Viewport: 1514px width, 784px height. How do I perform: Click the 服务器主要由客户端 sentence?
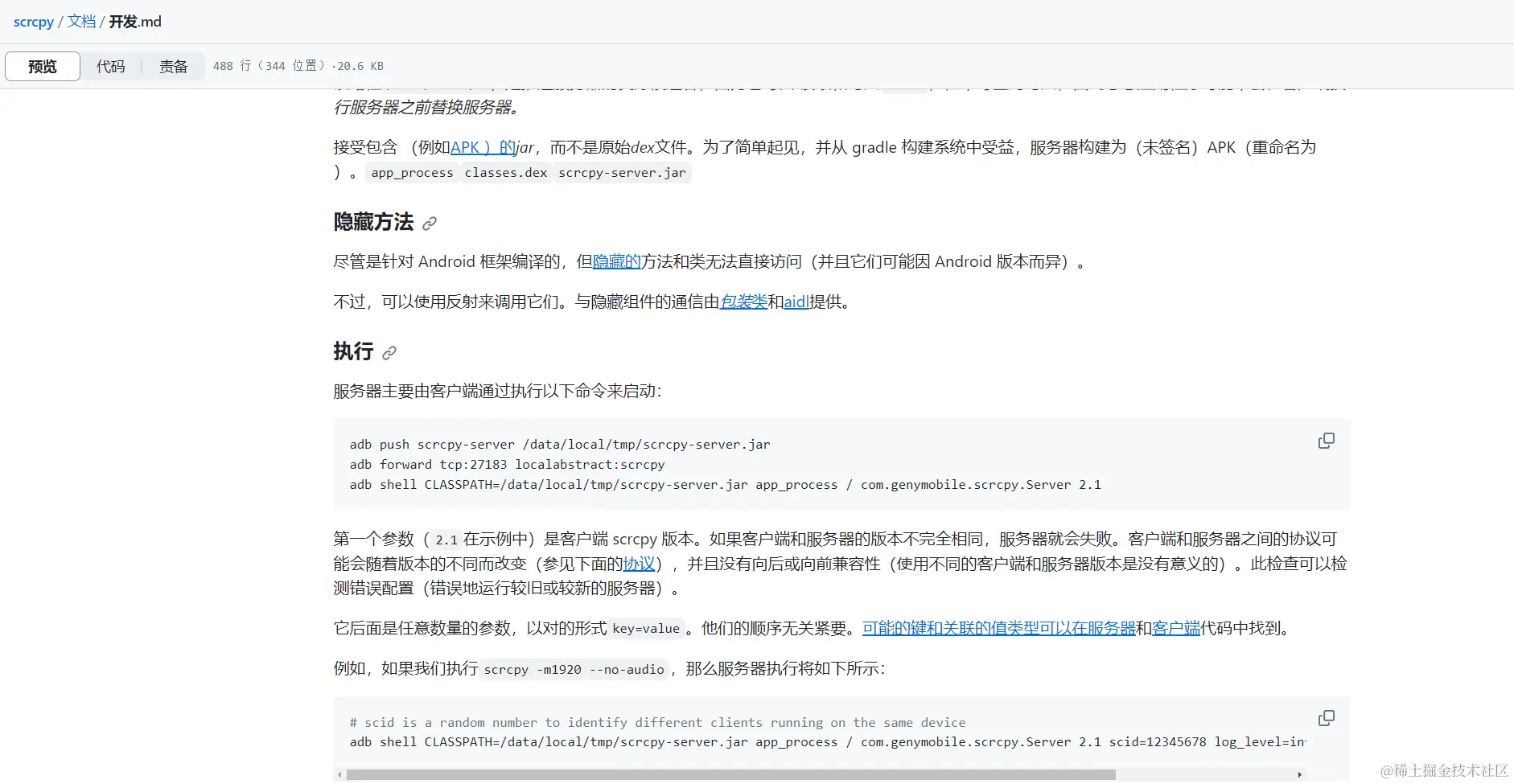pyautogui.click(x=497, y=391)
